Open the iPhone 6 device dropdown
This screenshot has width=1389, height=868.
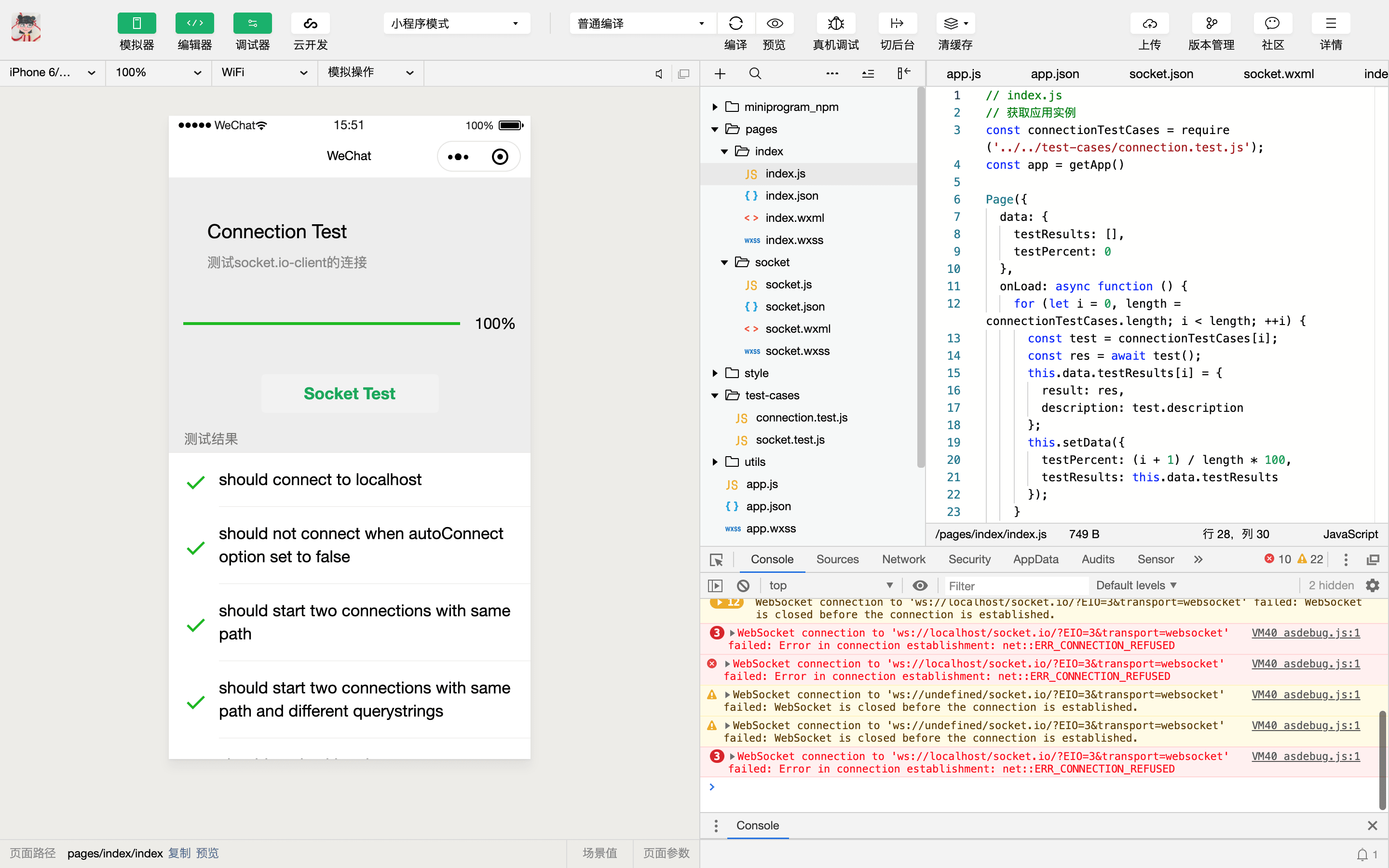click(52, 72)
